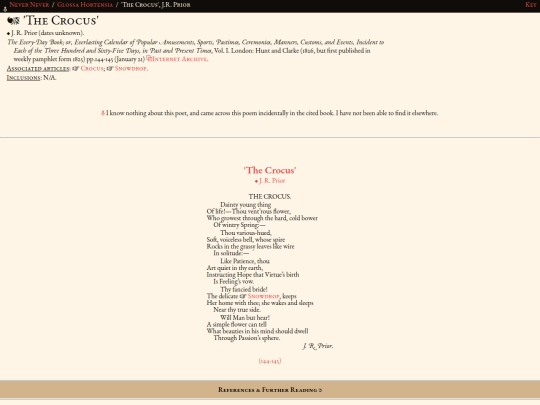Open the Internet Archive source link
The image size is (540, 405).
point(180,59)
